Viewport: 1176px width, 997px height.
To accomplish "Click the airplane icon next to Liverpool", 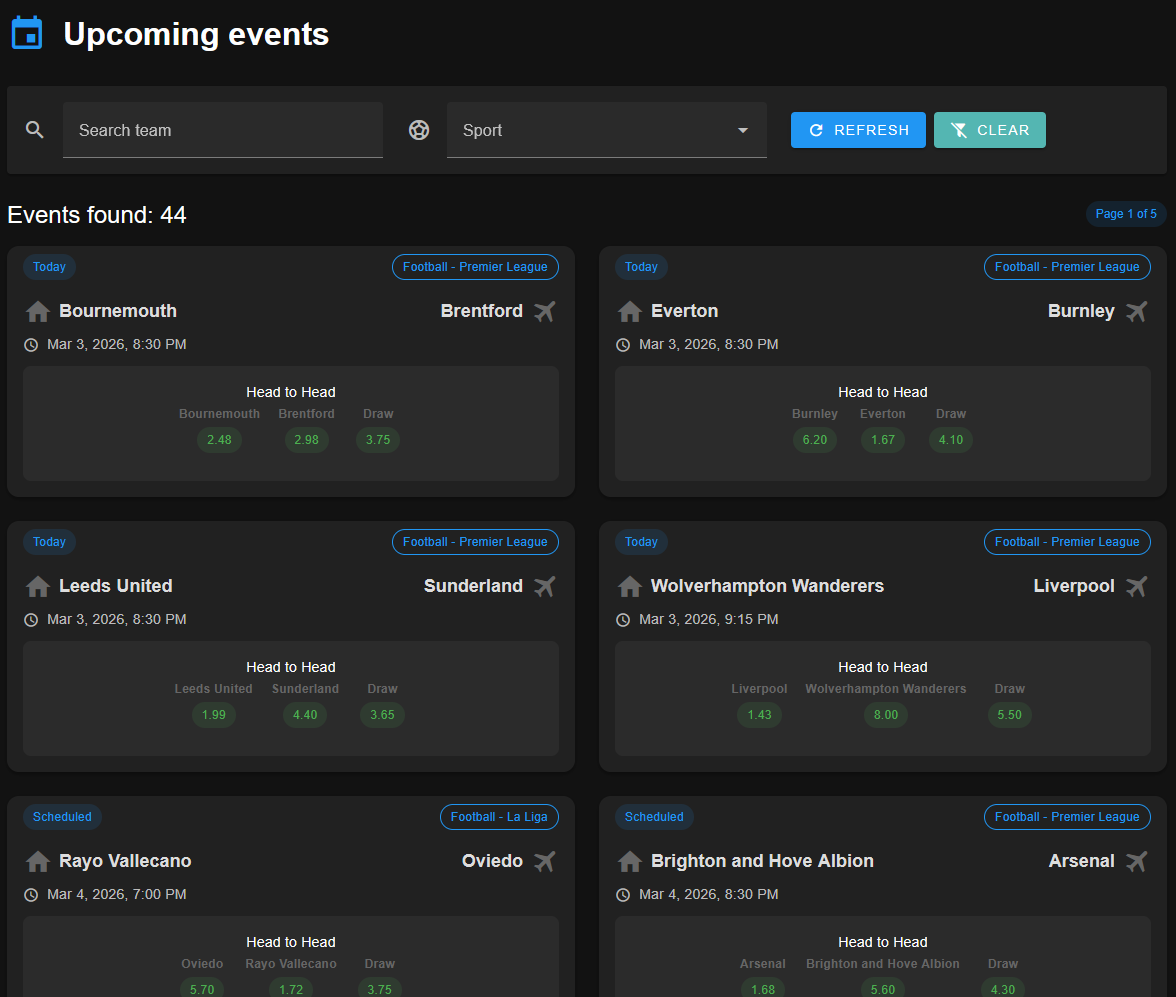I will 1136,586.
